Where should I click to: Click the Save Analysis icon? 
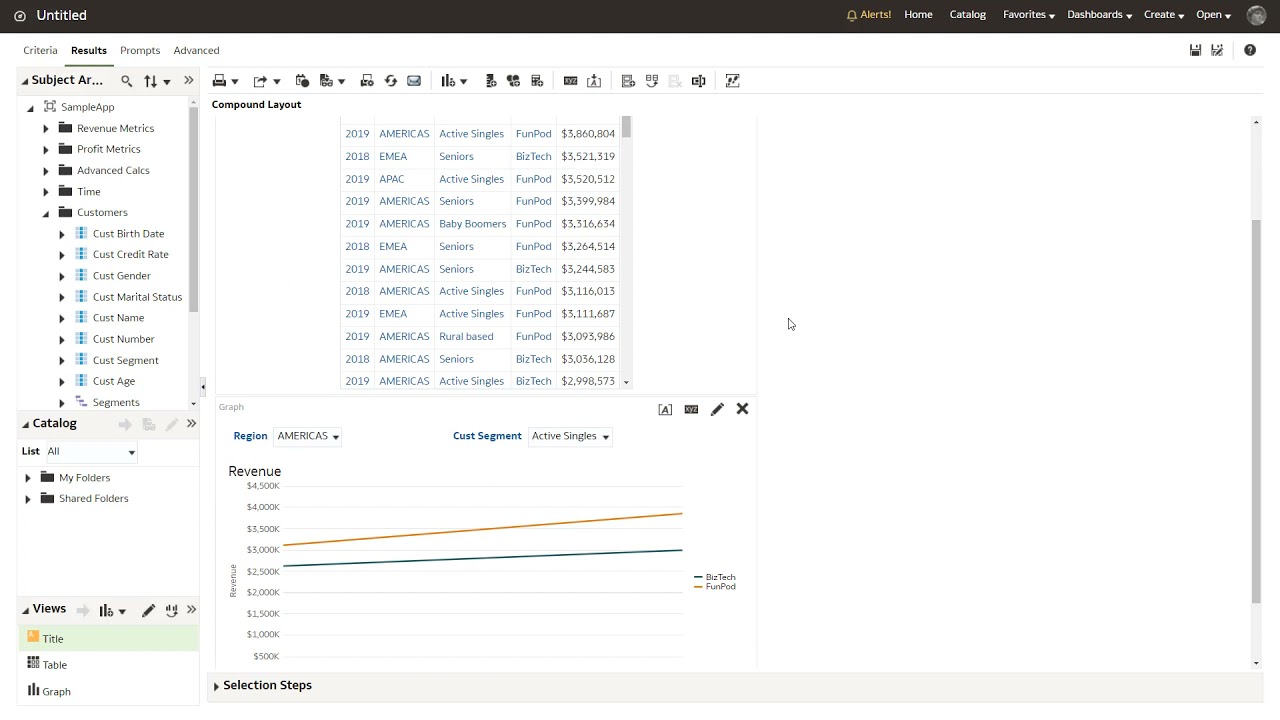pyautogui.click(x=1195, y=50)
